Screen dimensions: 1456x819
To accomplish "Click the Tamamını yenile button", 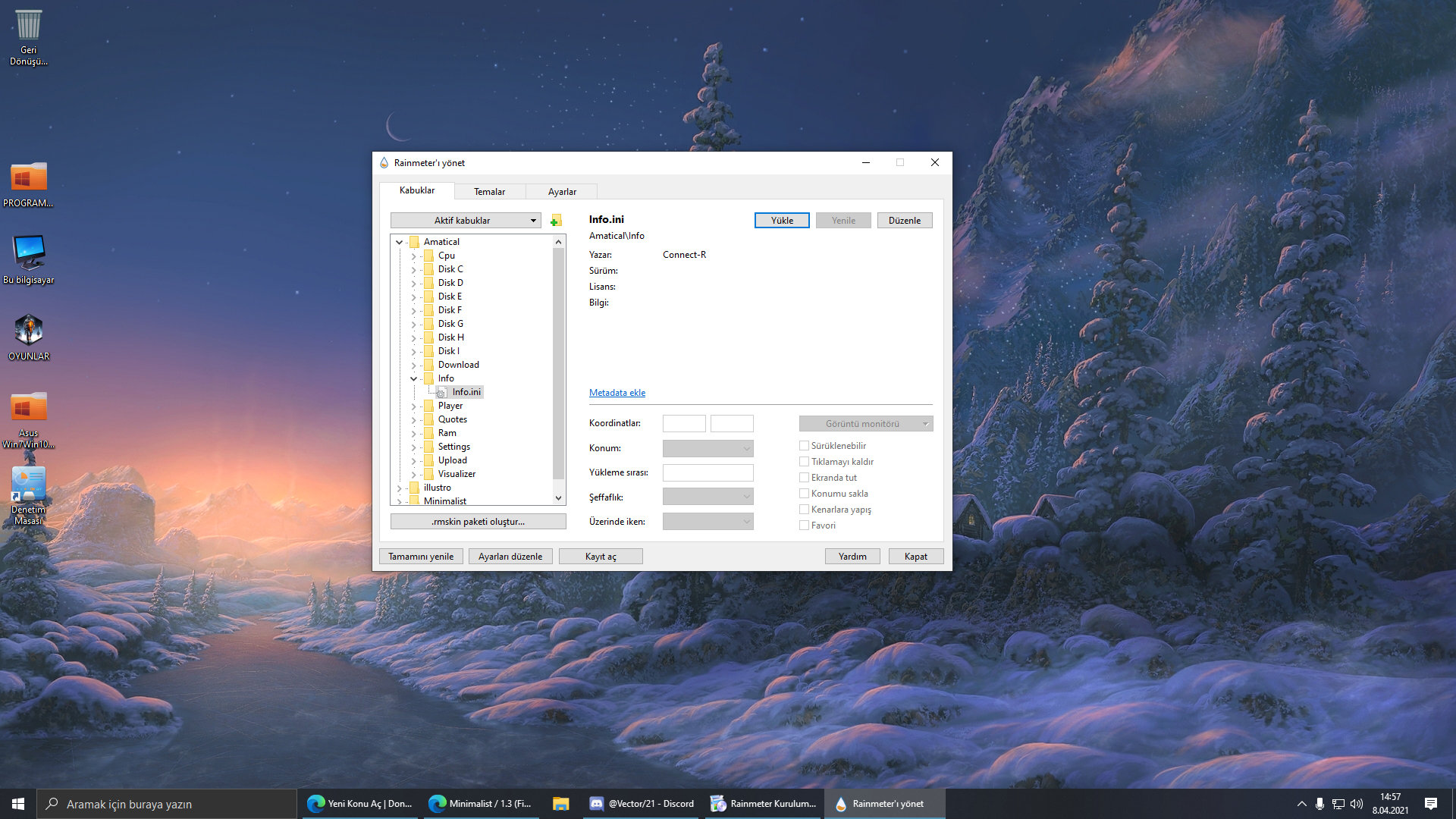I will pyautogui.click(x=421, y=557).
